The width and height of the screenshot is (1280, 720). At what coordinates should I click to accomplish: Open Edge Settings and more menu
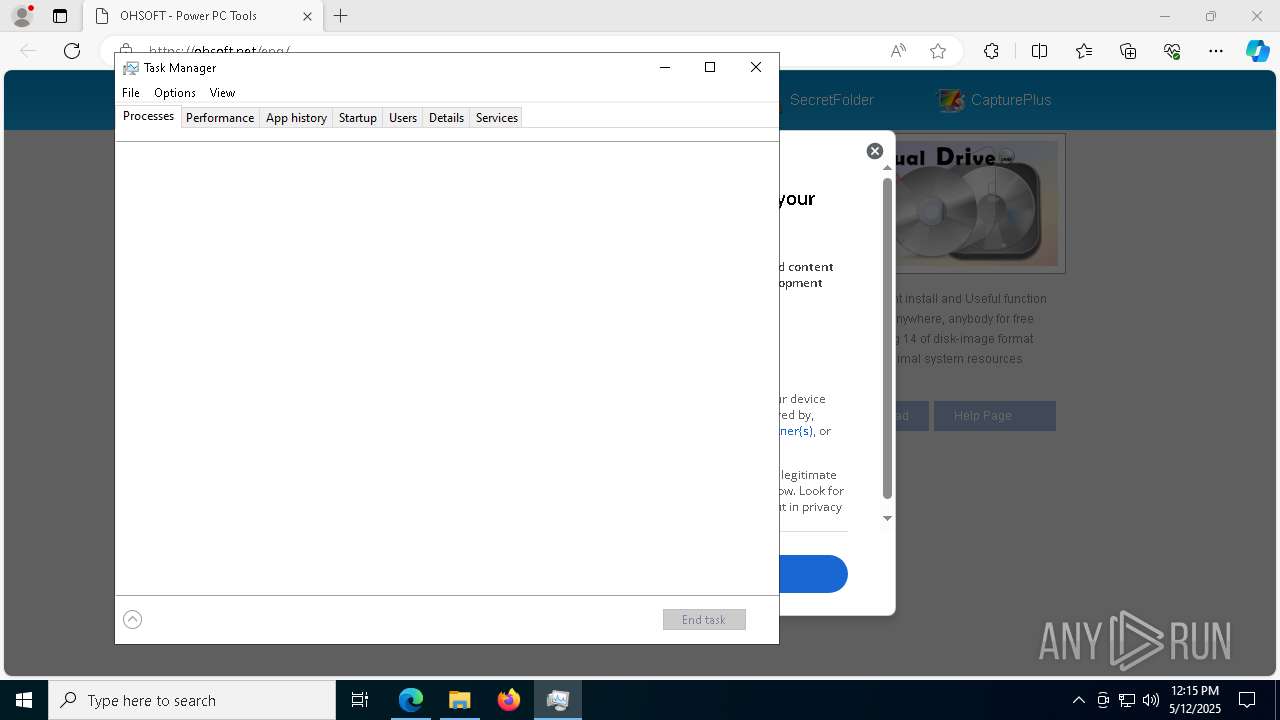tap(1216, 51)
